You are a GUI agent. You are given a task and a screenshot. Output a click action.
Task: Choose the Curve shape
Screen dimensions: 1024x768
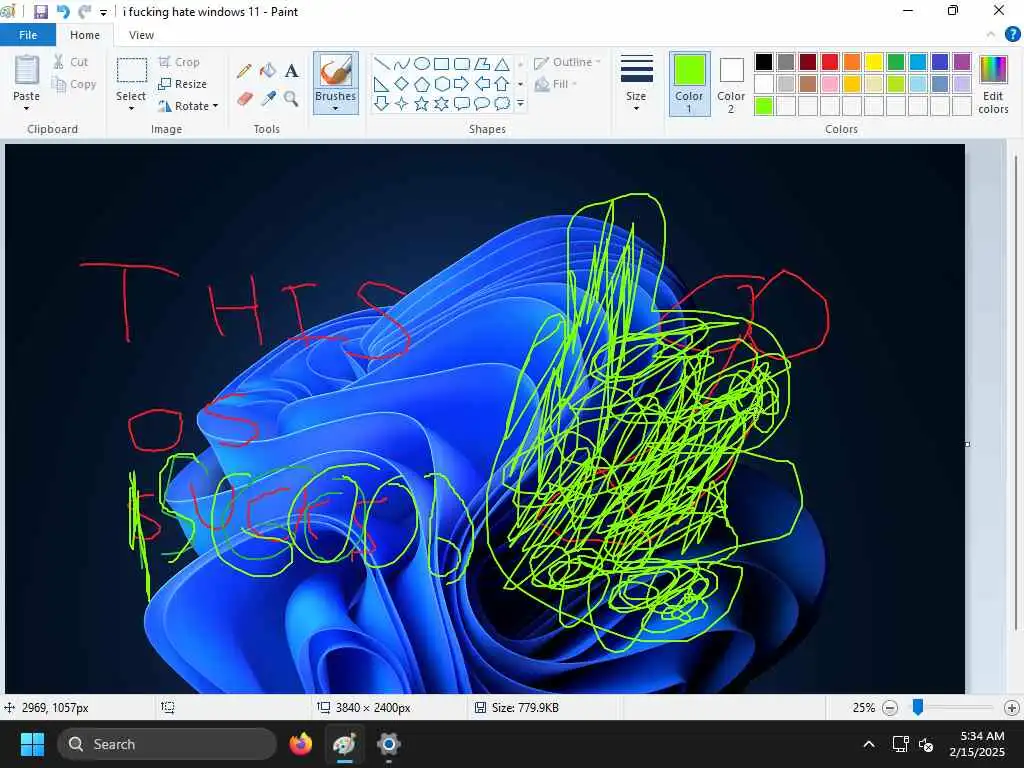402,63
